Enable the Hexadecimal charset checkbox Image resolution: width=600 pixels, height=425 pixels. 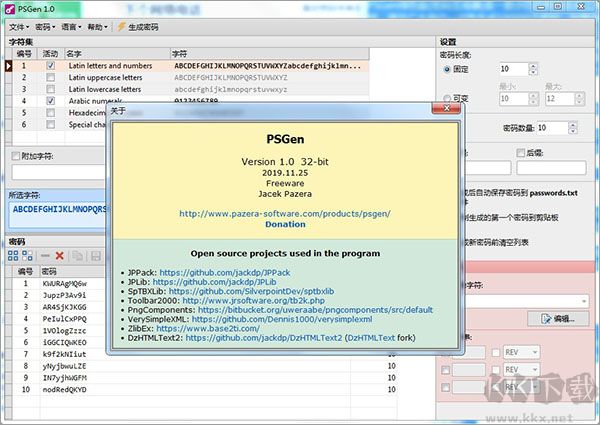point(51,113)
